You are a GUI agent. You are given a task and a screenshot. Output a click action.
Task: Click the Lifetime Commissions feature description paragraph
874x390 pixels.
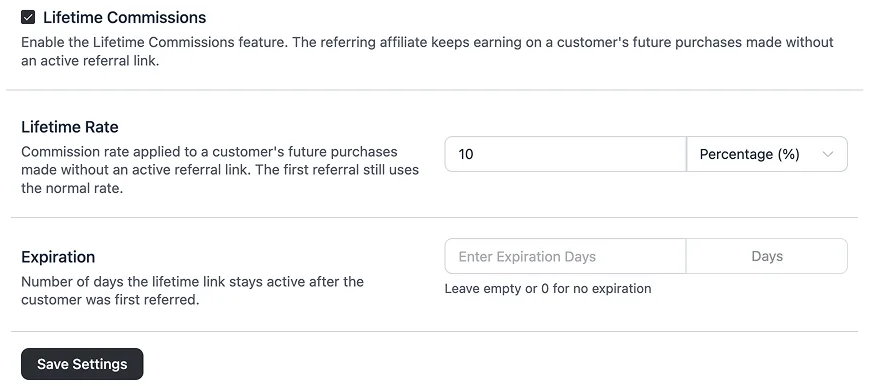pyautogui.click(x=428, y=51)
